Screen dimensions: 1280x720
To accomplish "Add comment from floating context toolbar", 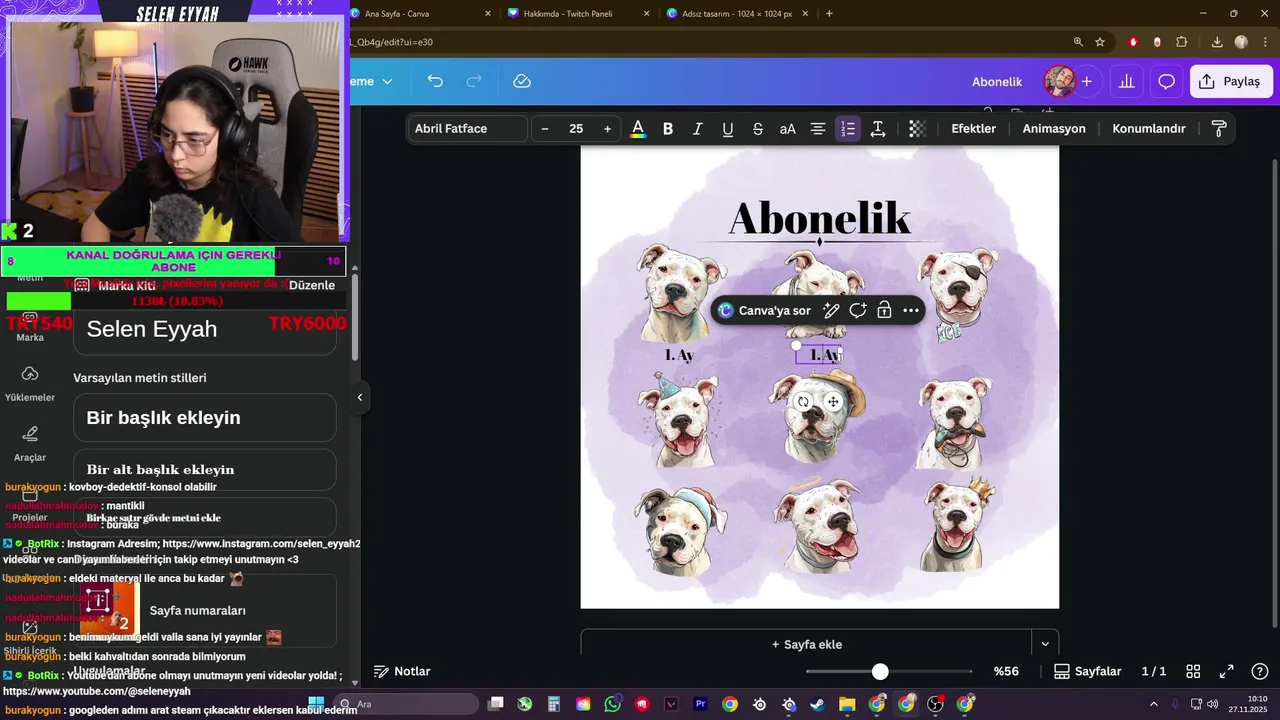I will (857, 311).
